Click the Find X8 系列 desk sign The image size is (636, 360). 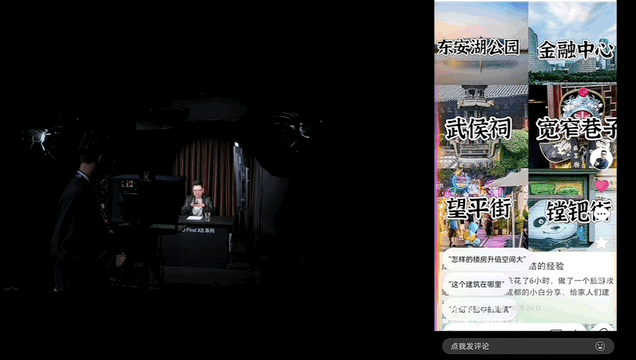tap(198, 230)
